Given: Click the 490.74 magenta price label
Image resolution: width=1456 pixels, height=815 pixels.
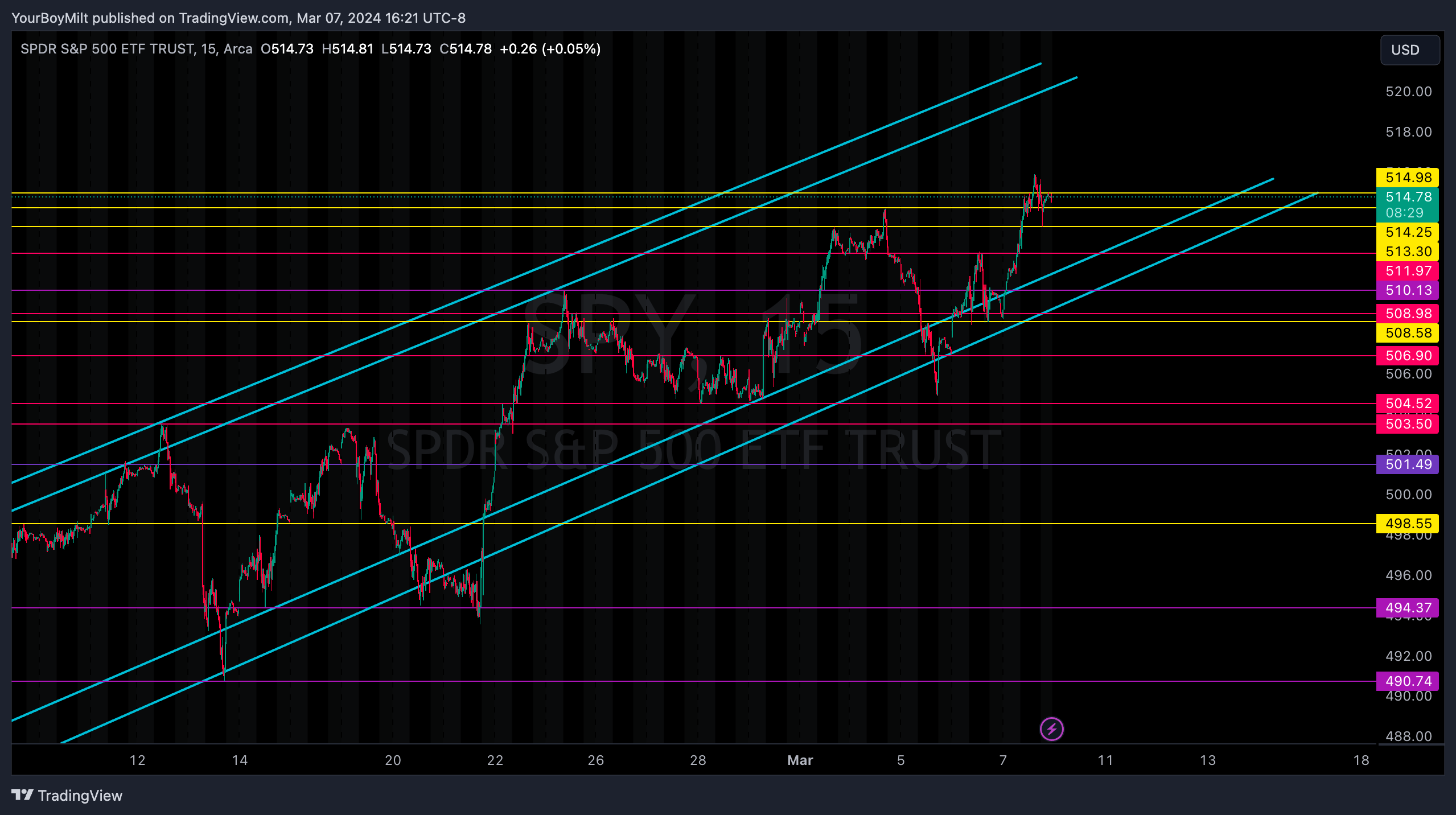Looking at the screenshot, I should 1407,681.
